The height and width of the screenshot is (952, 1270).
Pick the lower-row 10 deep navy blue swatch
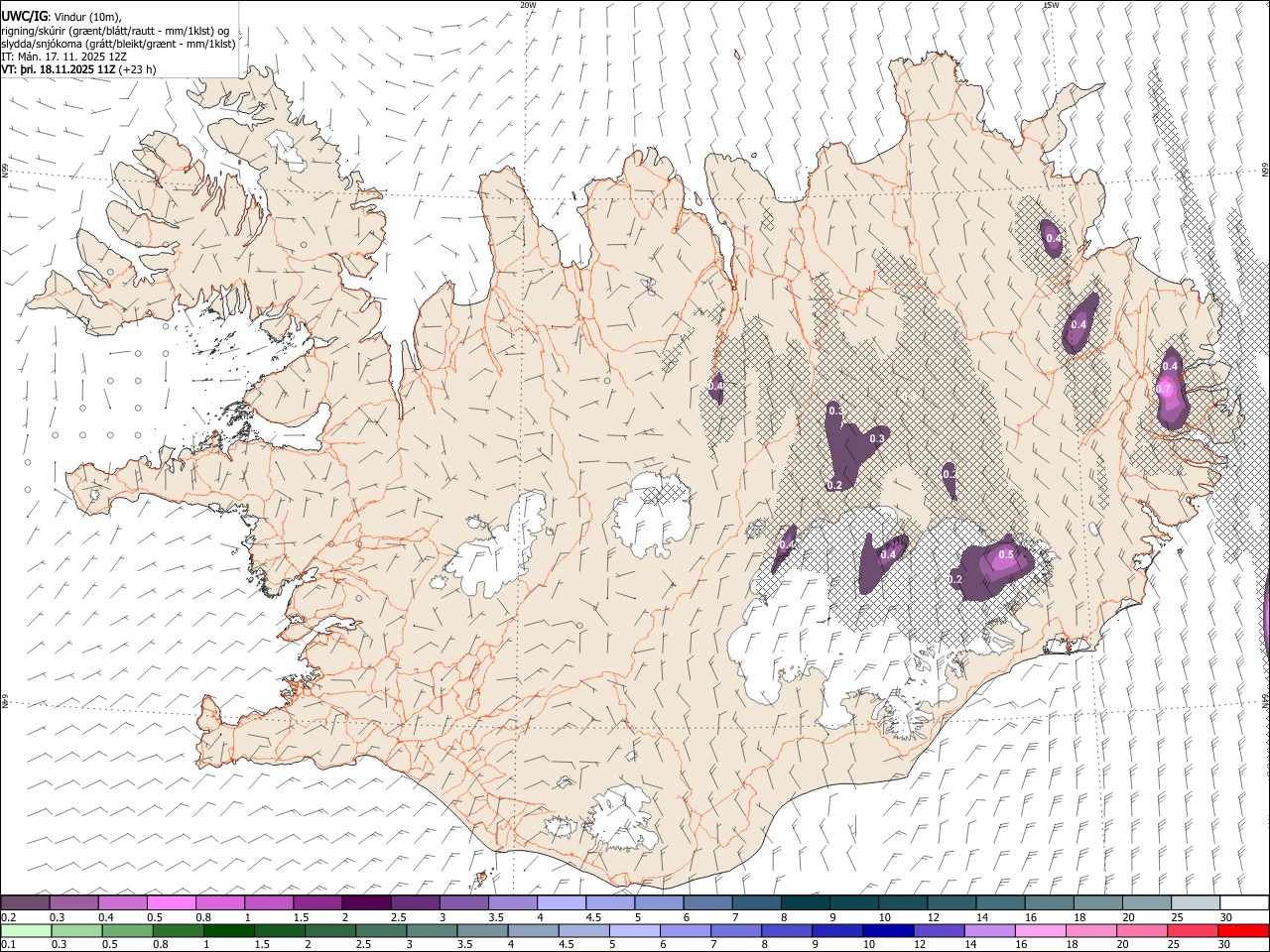(887, 931)
